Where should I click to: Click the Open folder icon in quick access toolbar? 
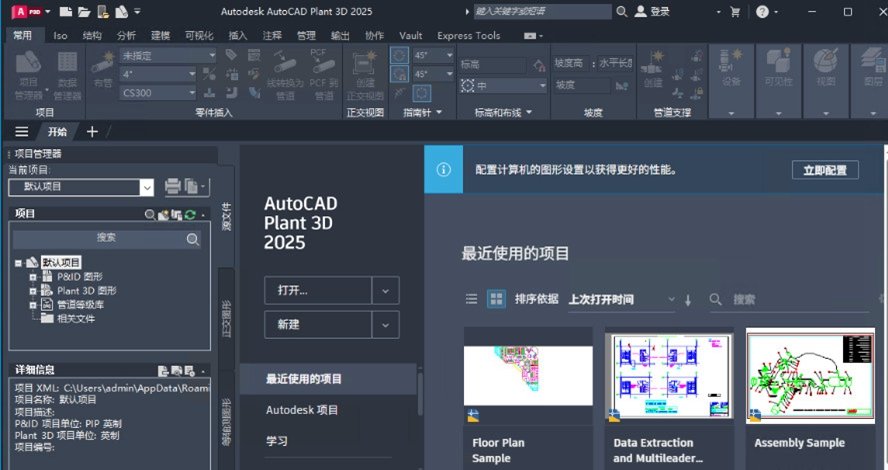coord(84,11)
